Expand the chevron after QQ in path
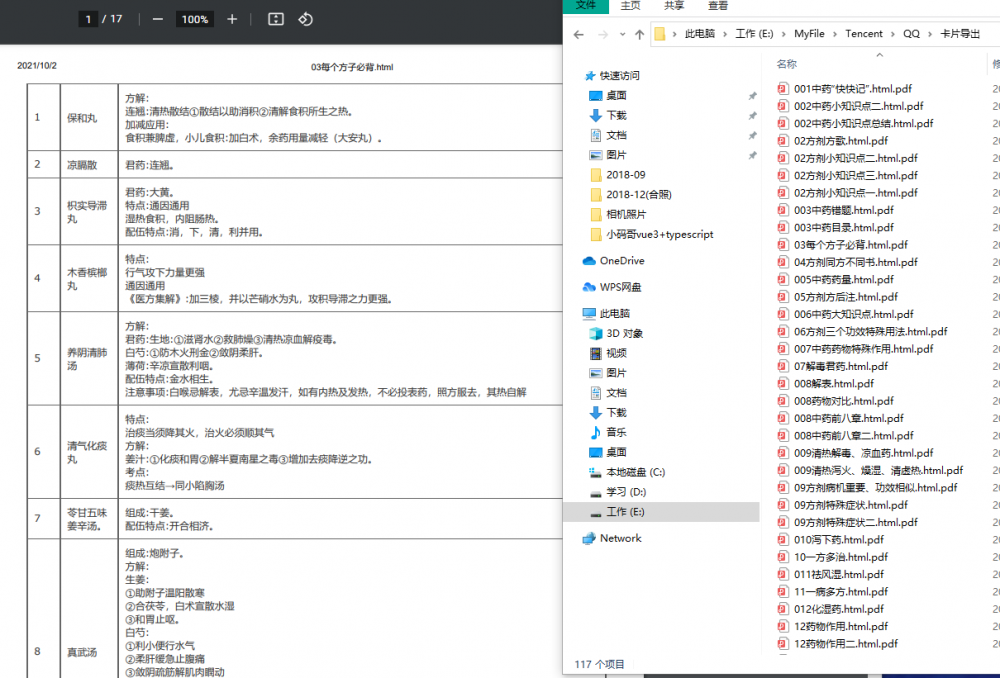 930,34
